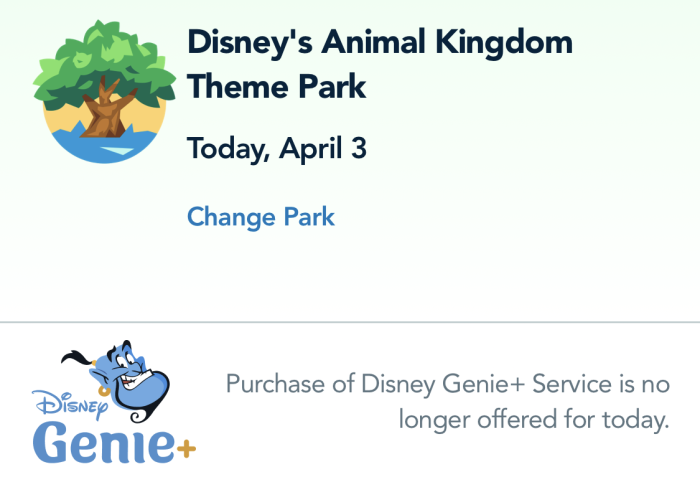Screen dimensions: 700x477
Task: Tap the Park word in the Change Park link
Action: (309, 217)
